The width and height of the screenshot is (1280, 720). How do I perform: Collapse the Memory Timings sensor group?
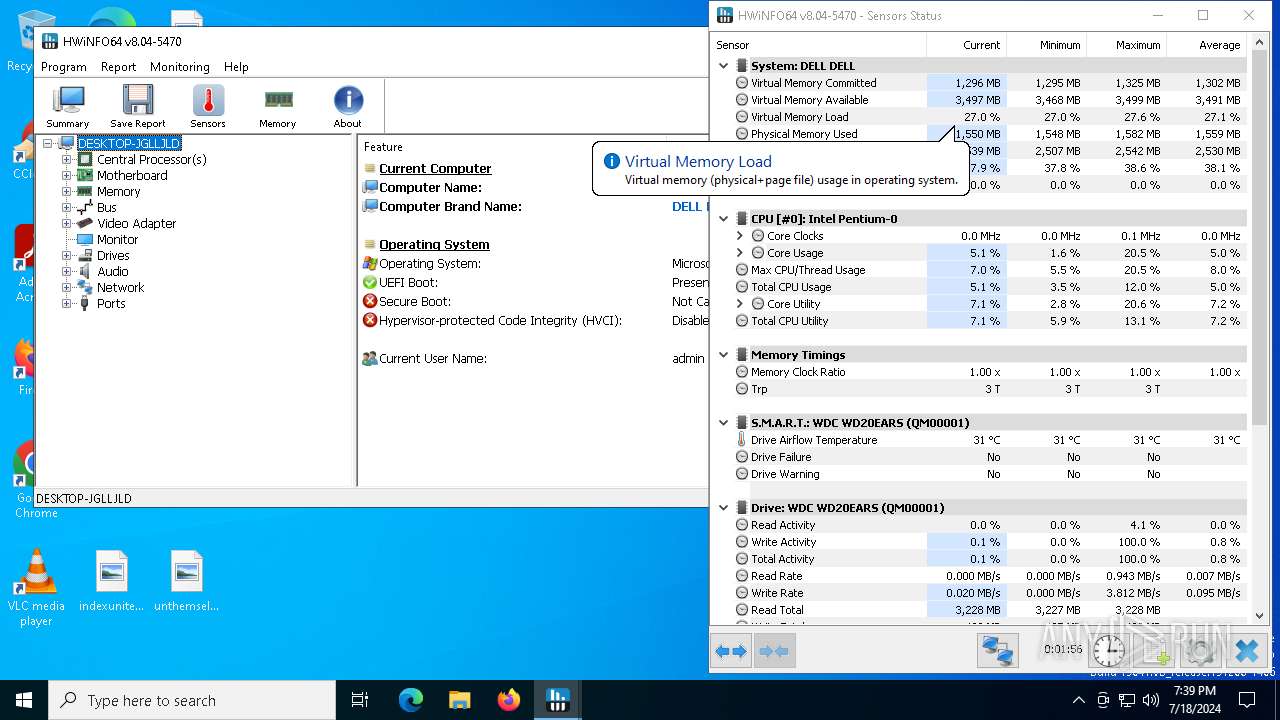723,354
